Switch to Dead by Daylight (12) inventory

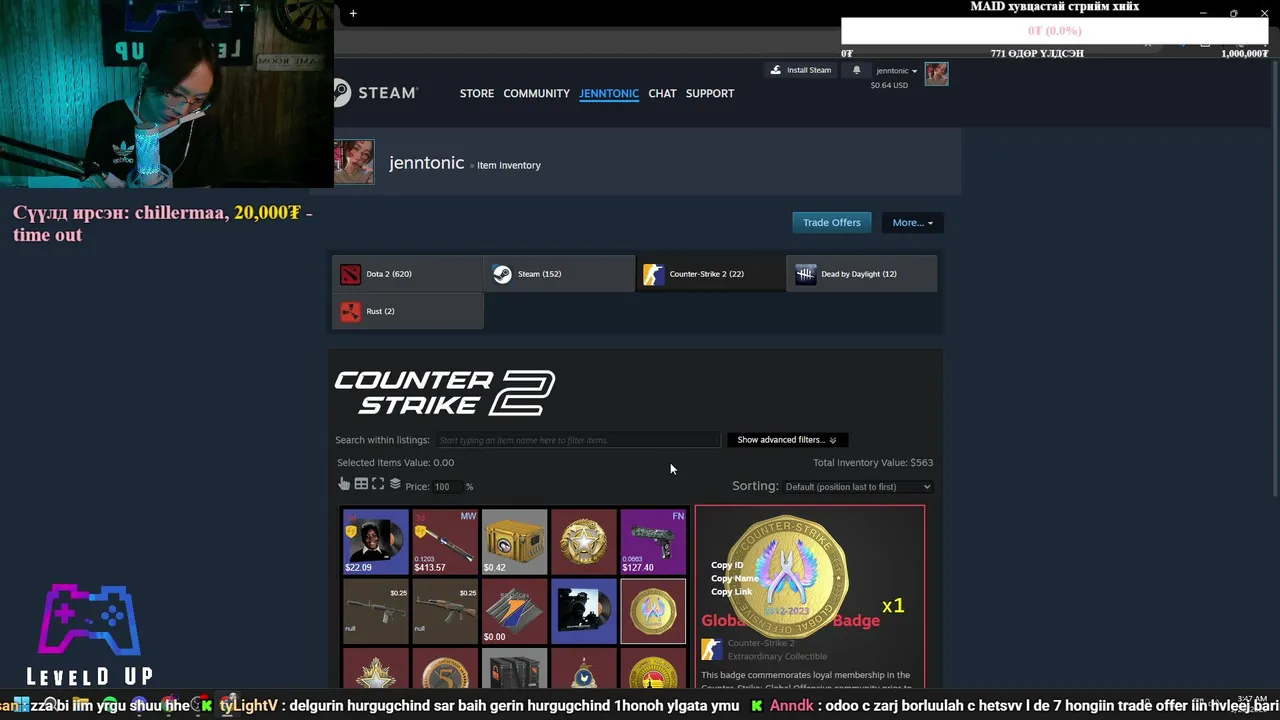862,274
